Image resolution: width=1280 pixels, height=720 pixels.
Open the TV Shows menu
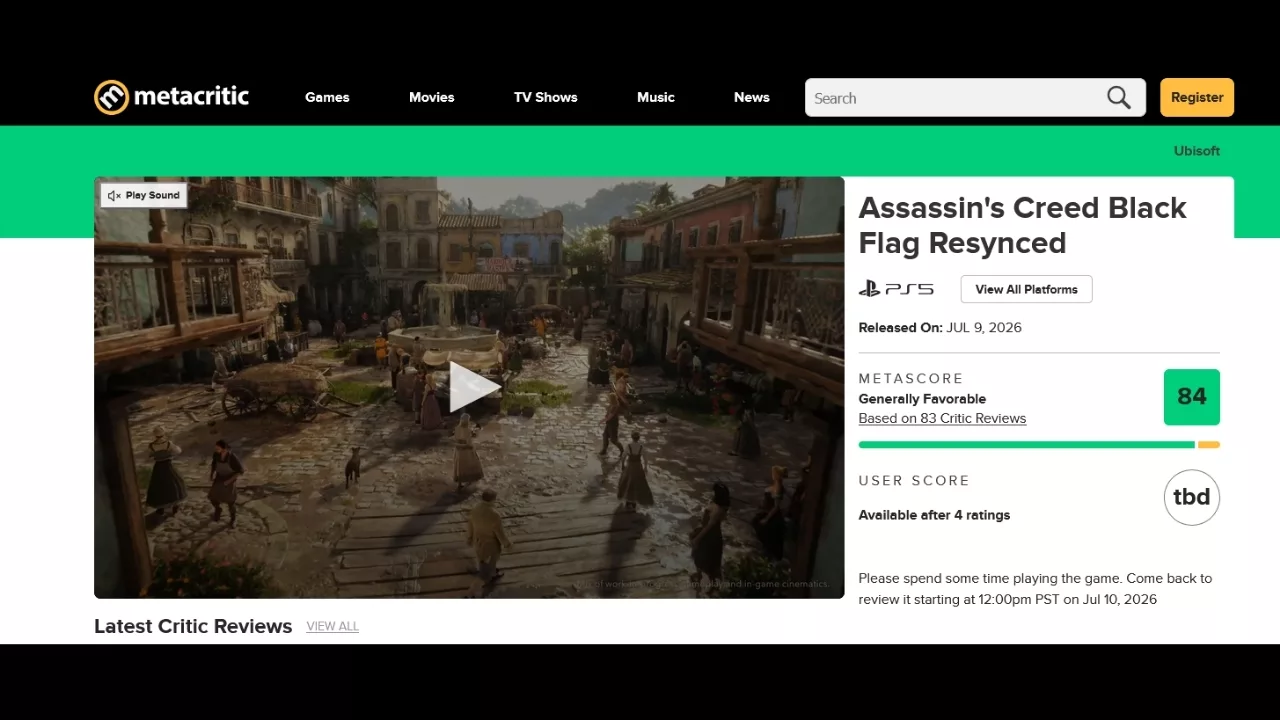[x=546, y=97]
